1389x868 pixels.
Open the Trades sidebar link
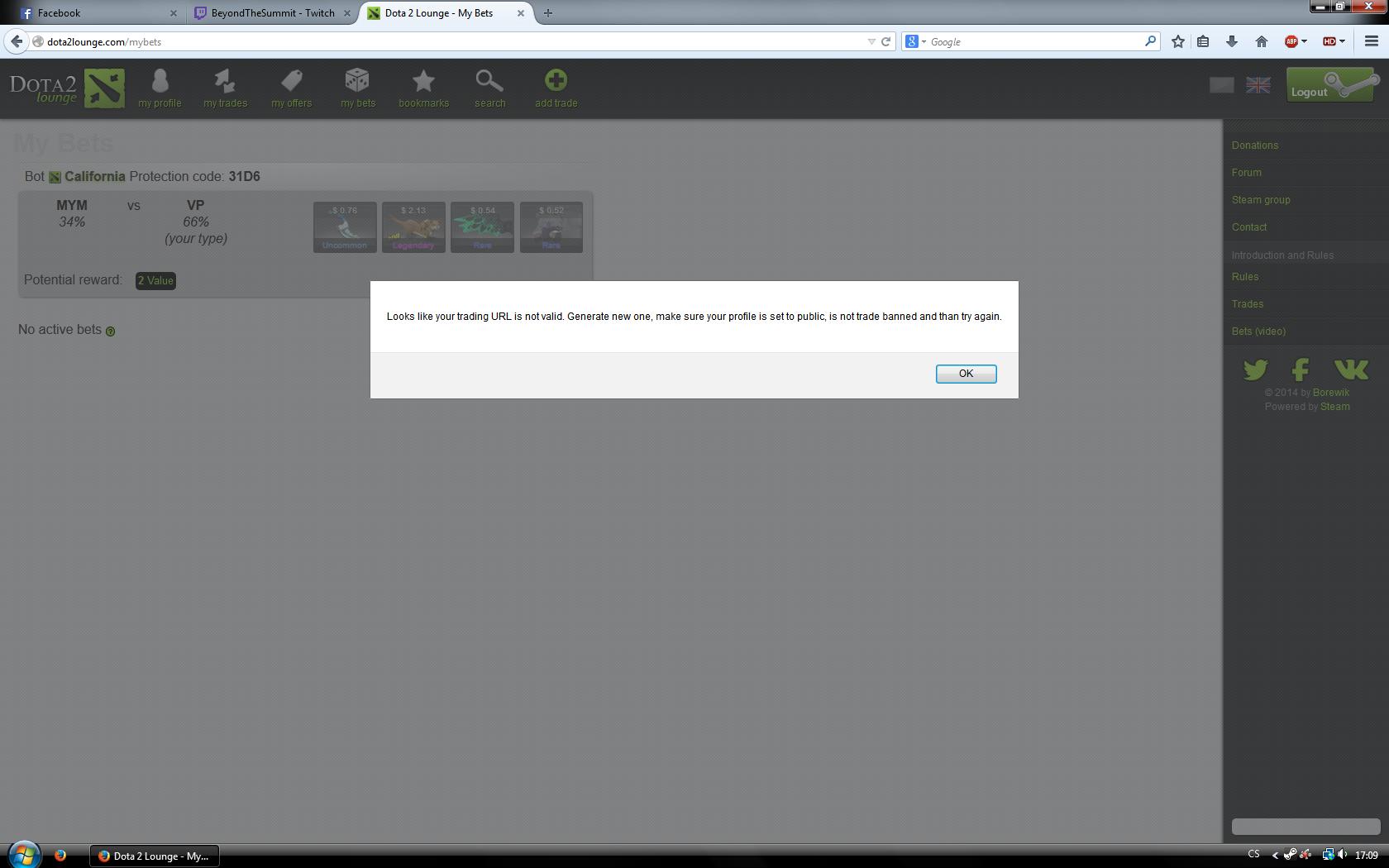(x=1248, y=304)
